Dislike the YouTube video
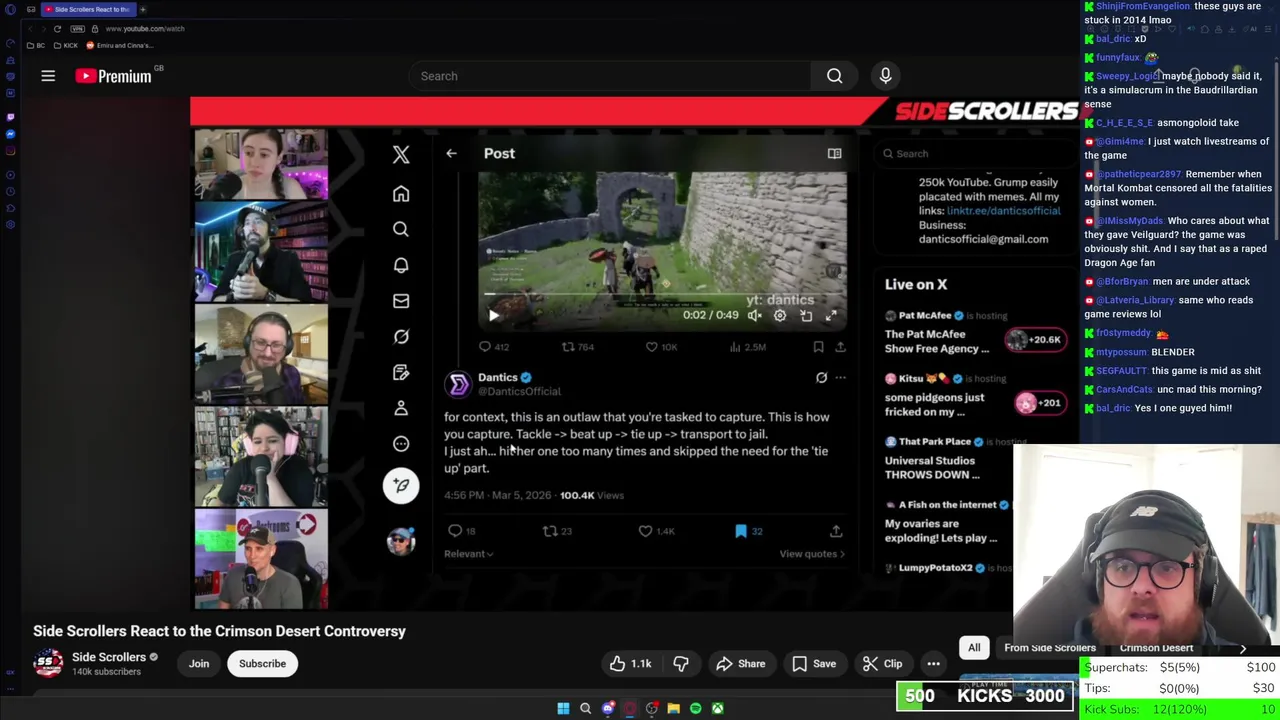 point(681,664)
